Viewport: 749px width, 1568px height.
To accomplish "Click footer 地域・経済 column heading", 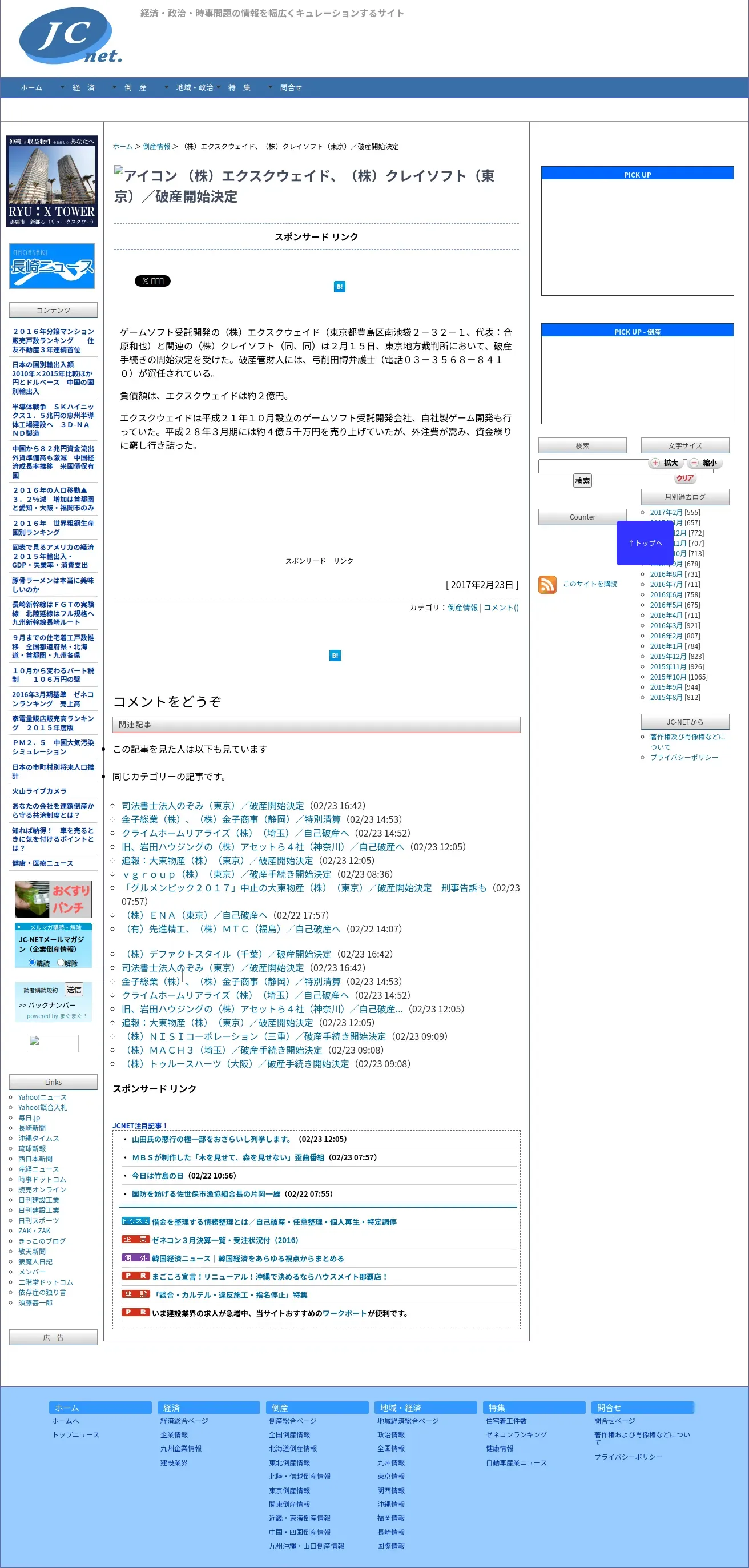I will coord(426,1408).
